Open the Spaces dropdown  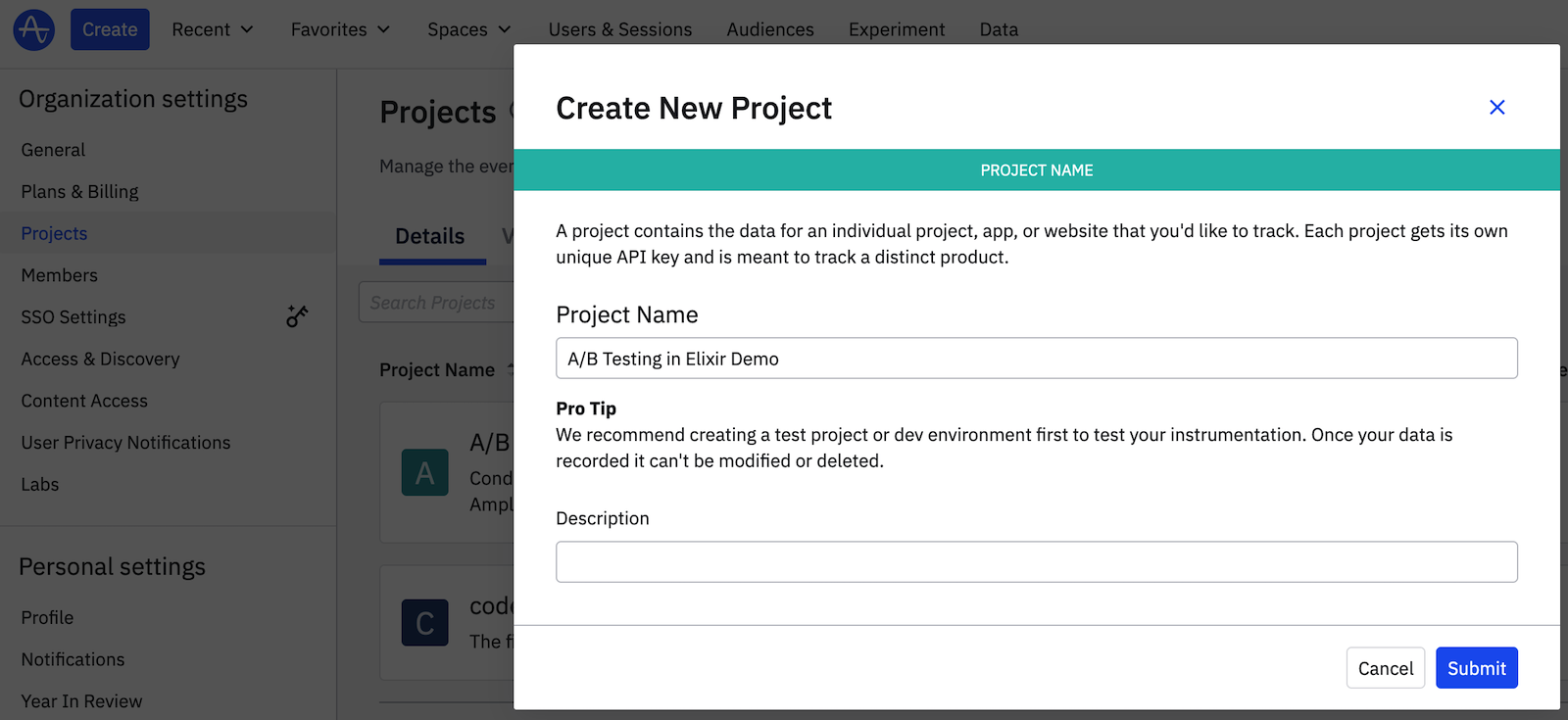pyautogui.click(x=469, y=29)
